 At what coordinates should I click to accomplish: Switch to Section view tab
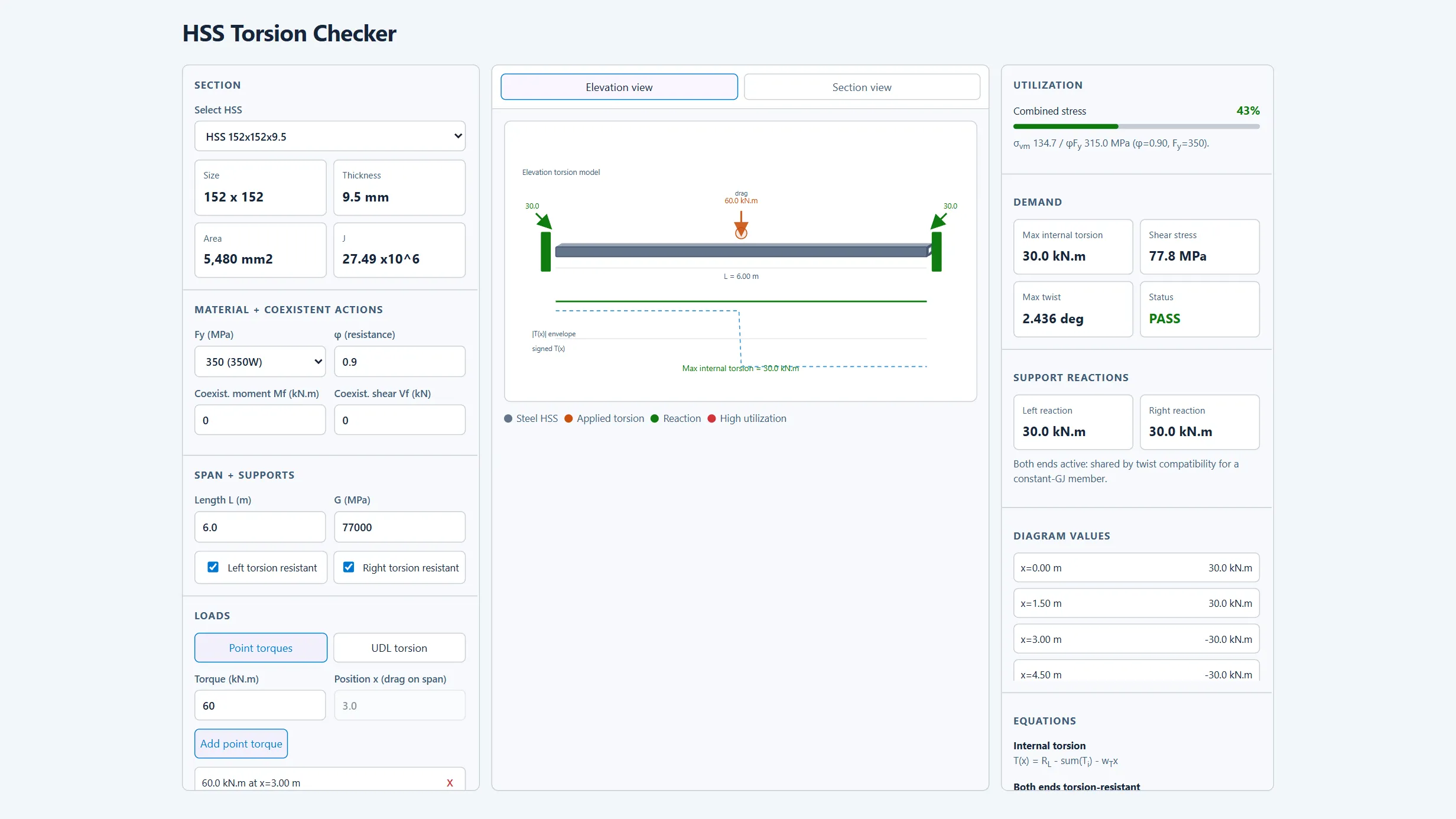coord(862,87)
